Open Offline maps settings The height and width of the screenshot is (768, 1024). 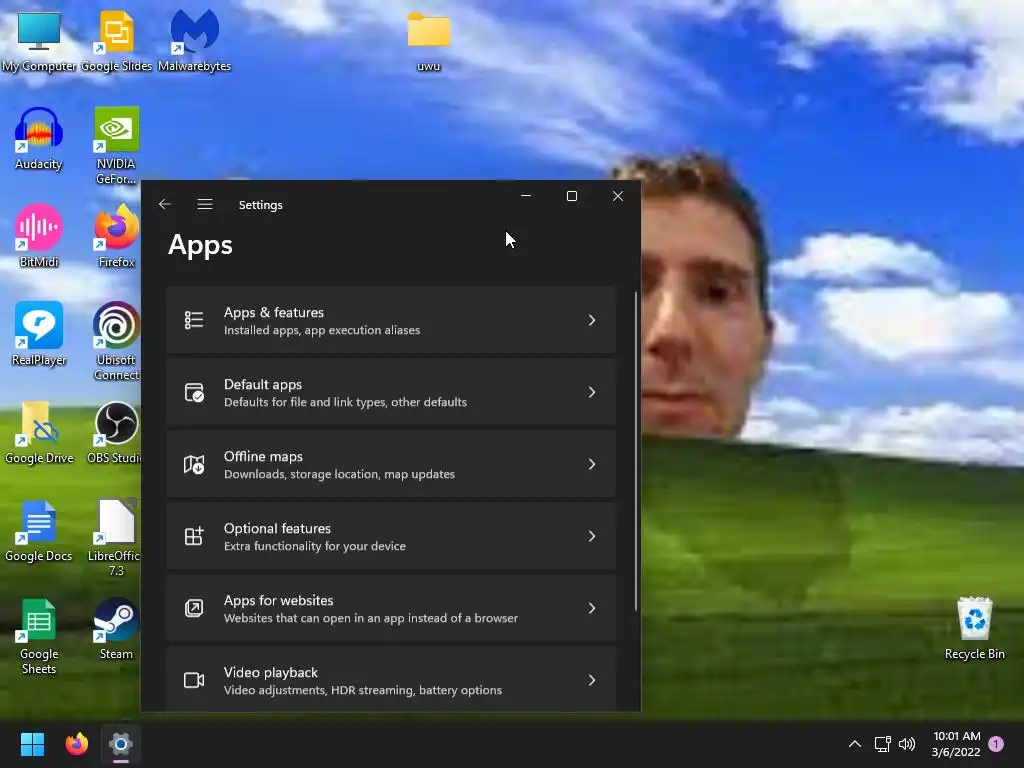pyautogui.click(x=391, y=464)
